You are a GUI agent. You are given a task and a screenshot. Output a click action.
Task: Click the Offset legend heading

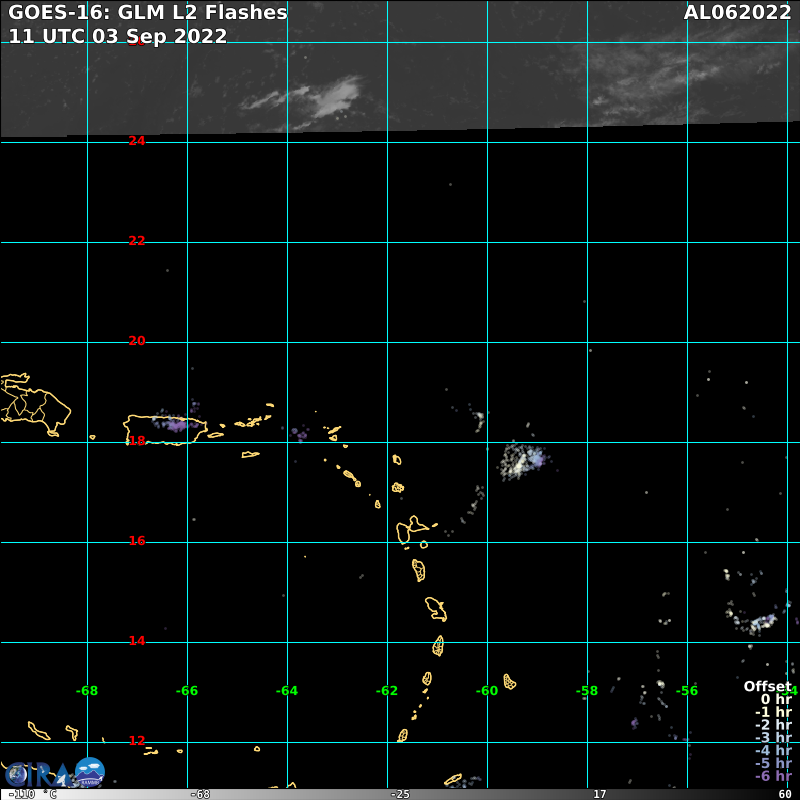766,686
